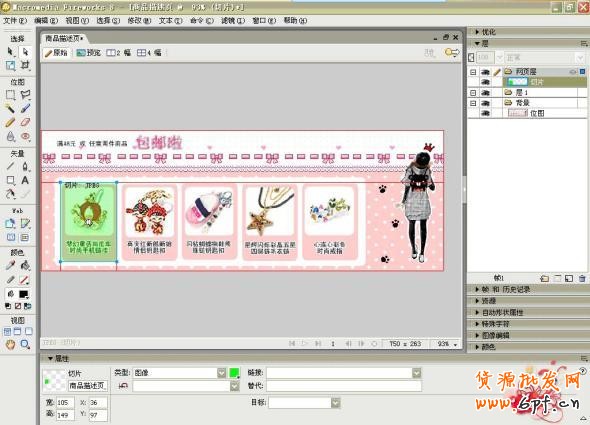590x425 pixels.
Task: Hide slices and hotspots
Action: (x=11, y=238)
